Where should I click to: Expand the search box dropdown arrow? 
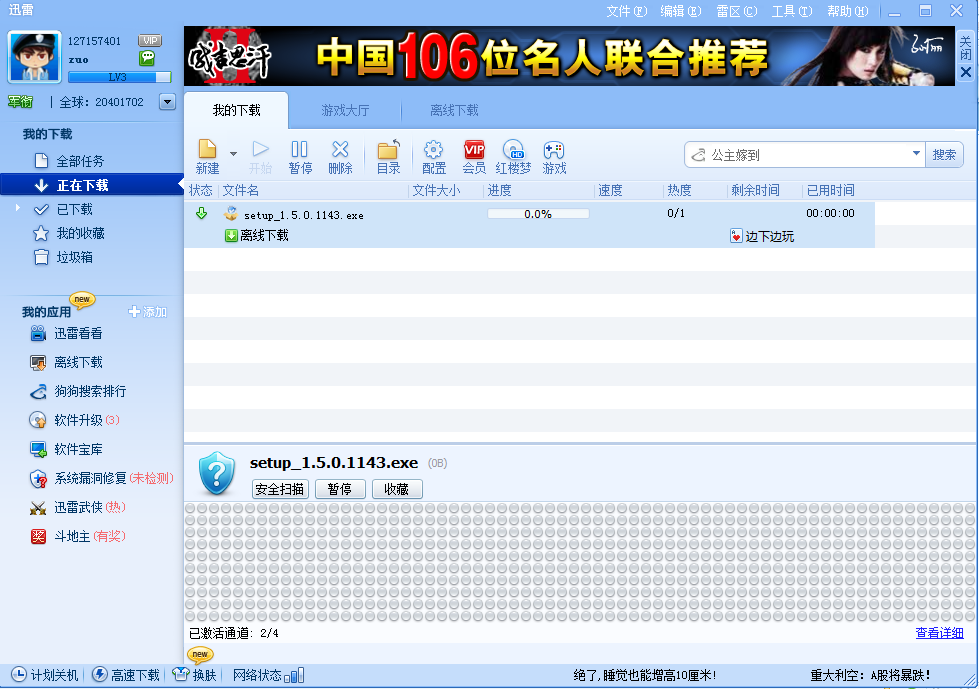pyautogui.click(x=916, y=154)
